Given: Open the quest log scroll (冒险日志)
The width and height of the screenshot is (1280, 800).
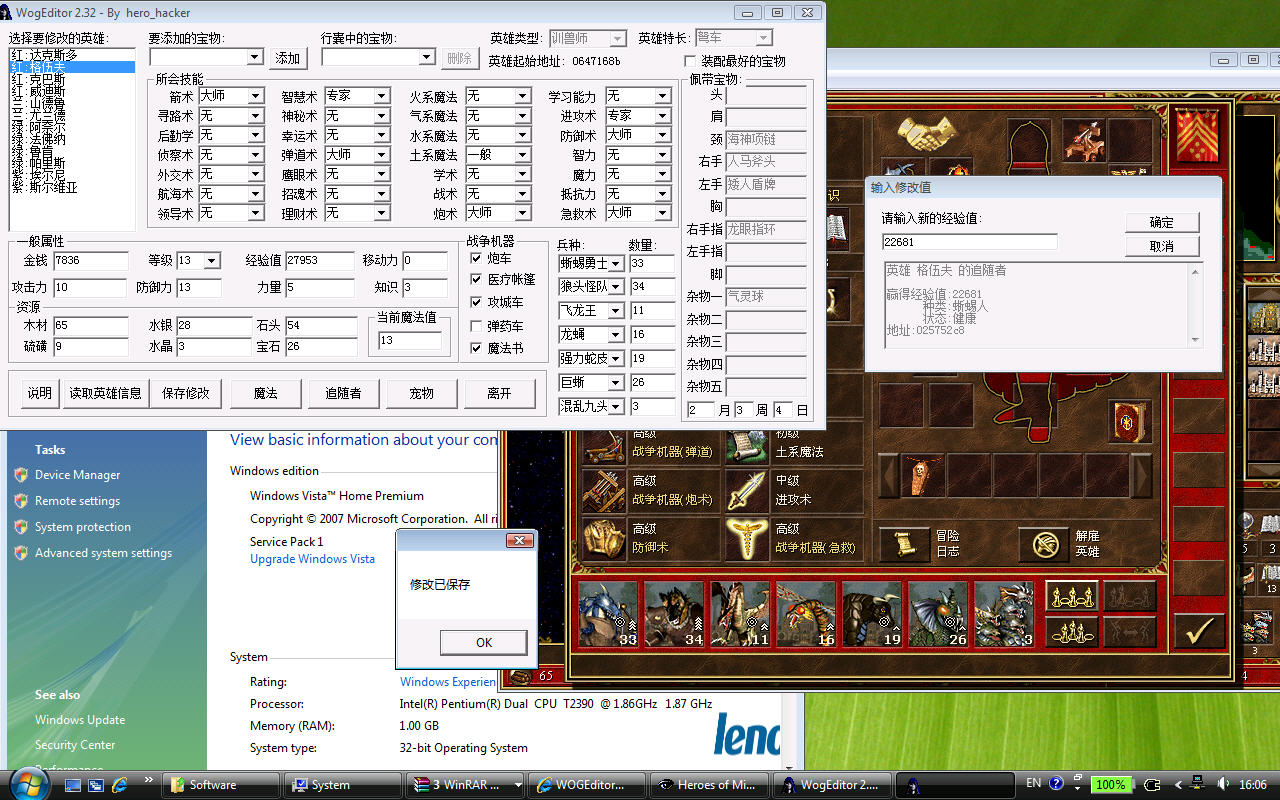Looking at the screenshot, I should coord(903,544).
